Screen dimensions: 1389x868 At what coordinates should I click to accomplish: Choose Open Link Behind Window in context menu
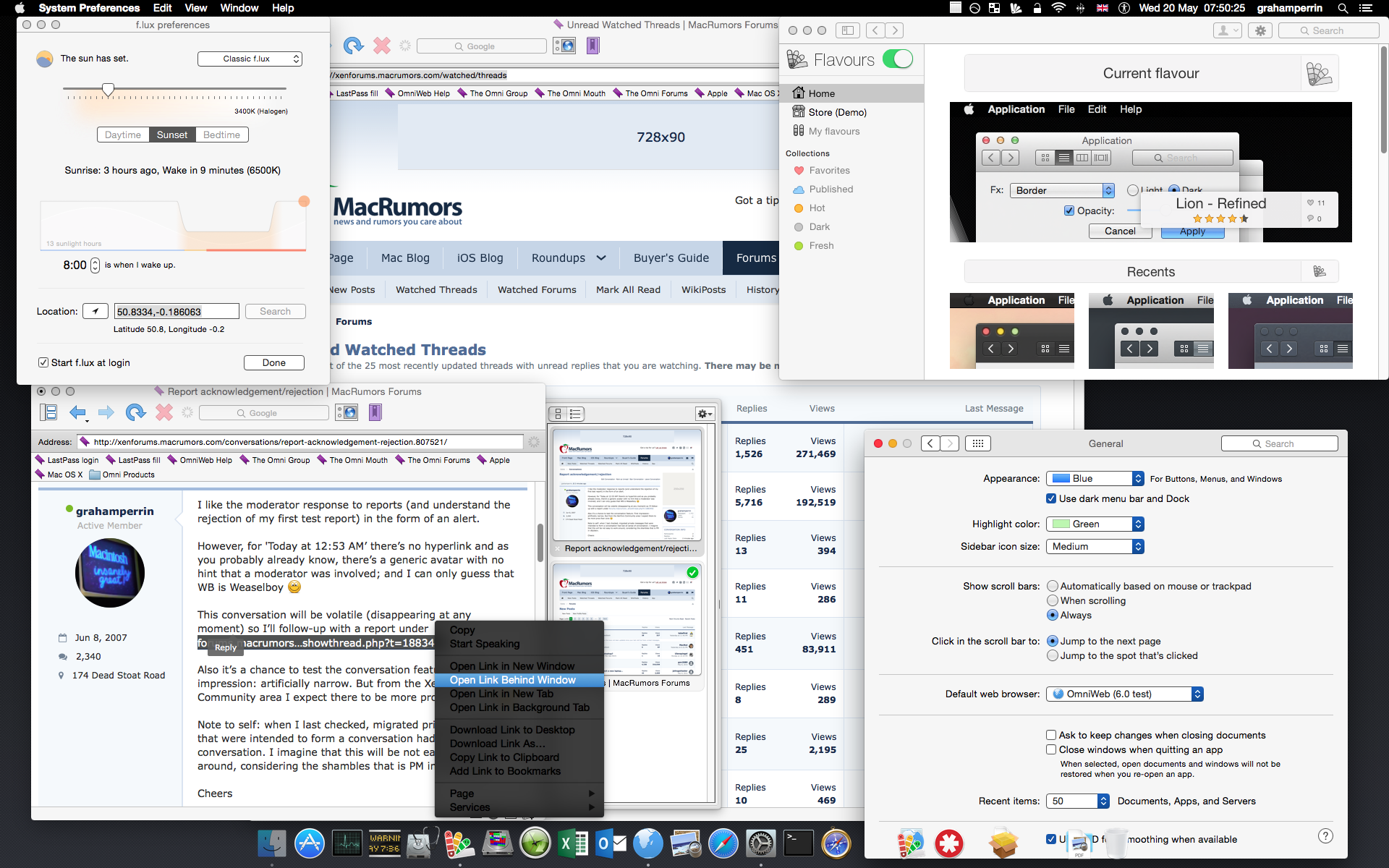(519, 680)
